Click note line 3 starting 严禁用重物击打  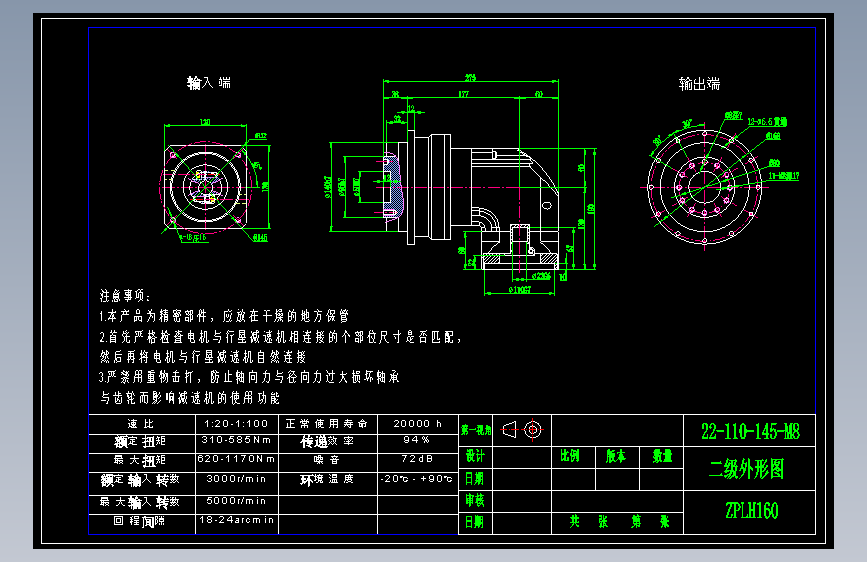(x=249, y=377)
